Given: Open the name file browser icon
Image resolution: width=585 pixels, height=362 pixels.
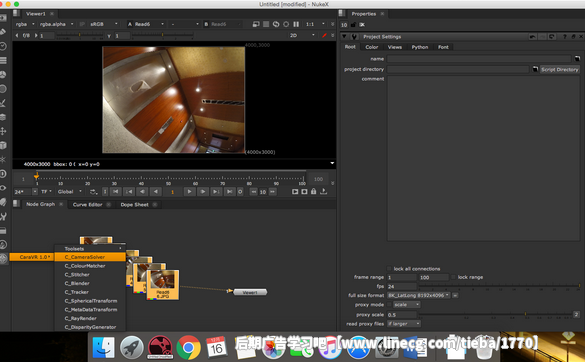Looking at the screenshot, I should pos(577,59).
